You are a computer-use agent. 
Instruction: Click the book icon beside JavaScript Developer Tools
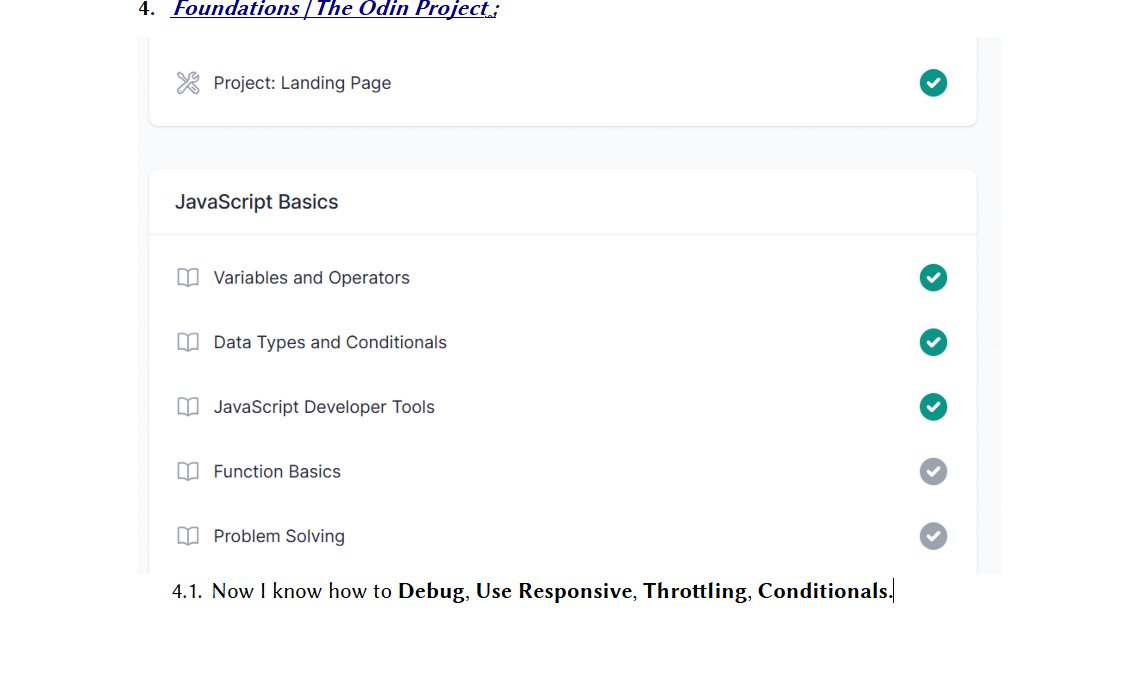click(x=188, y=406)
